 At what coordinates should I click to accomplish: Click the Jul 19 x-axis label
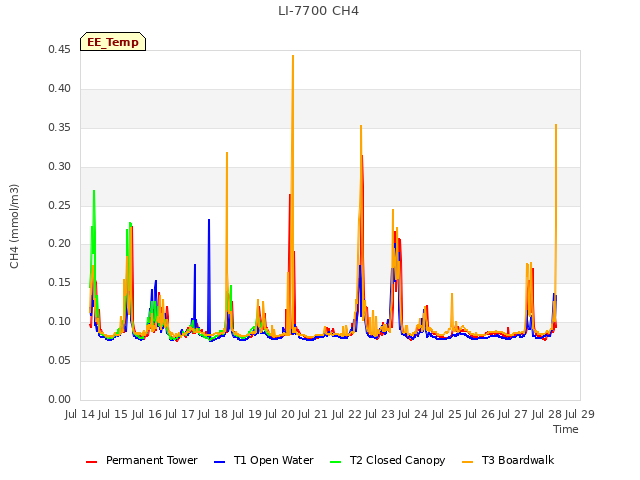[x=247, y=414]
